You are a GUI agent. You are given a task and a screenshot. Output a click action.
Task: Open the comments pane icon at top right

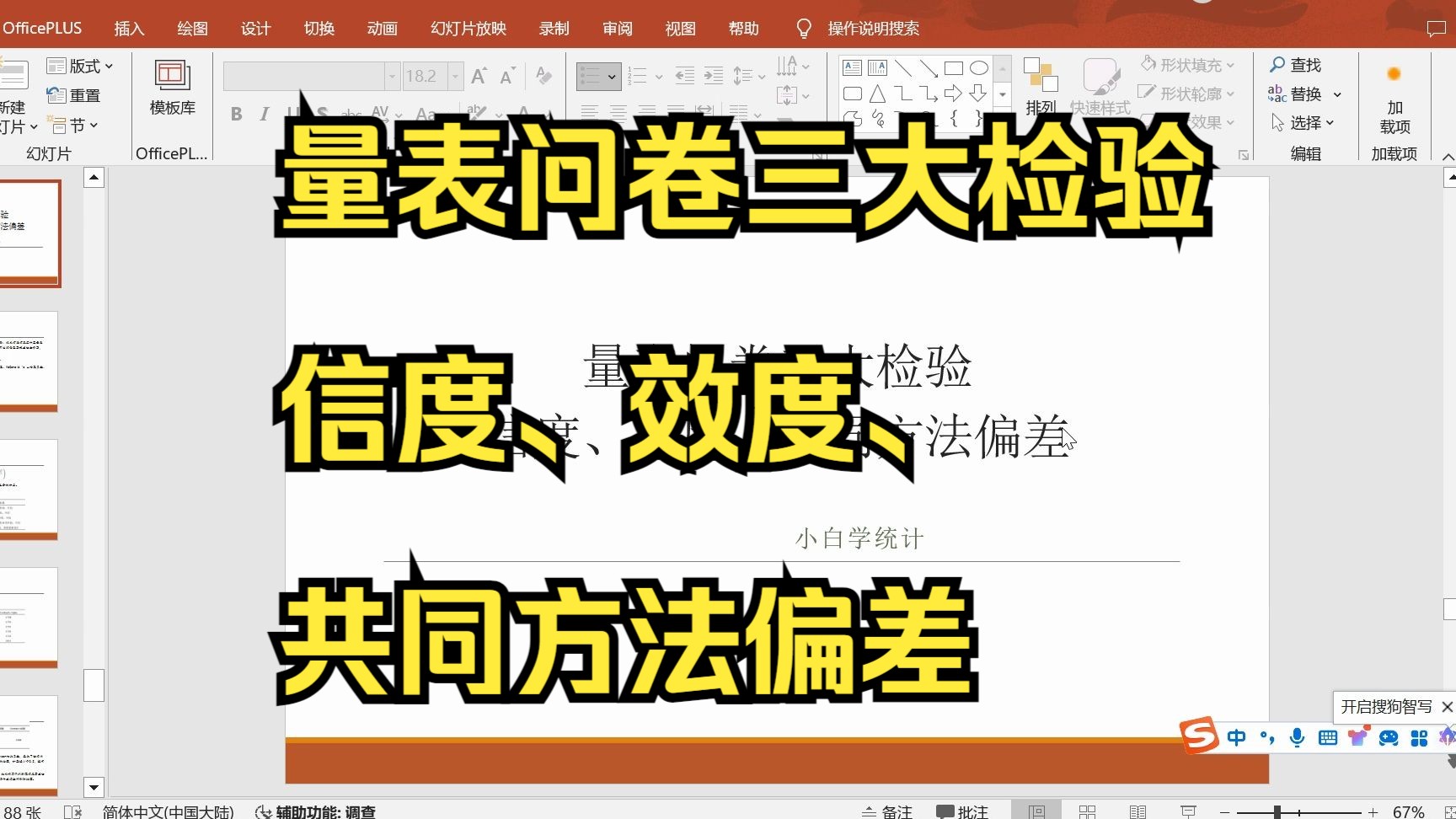point(1437,29)
